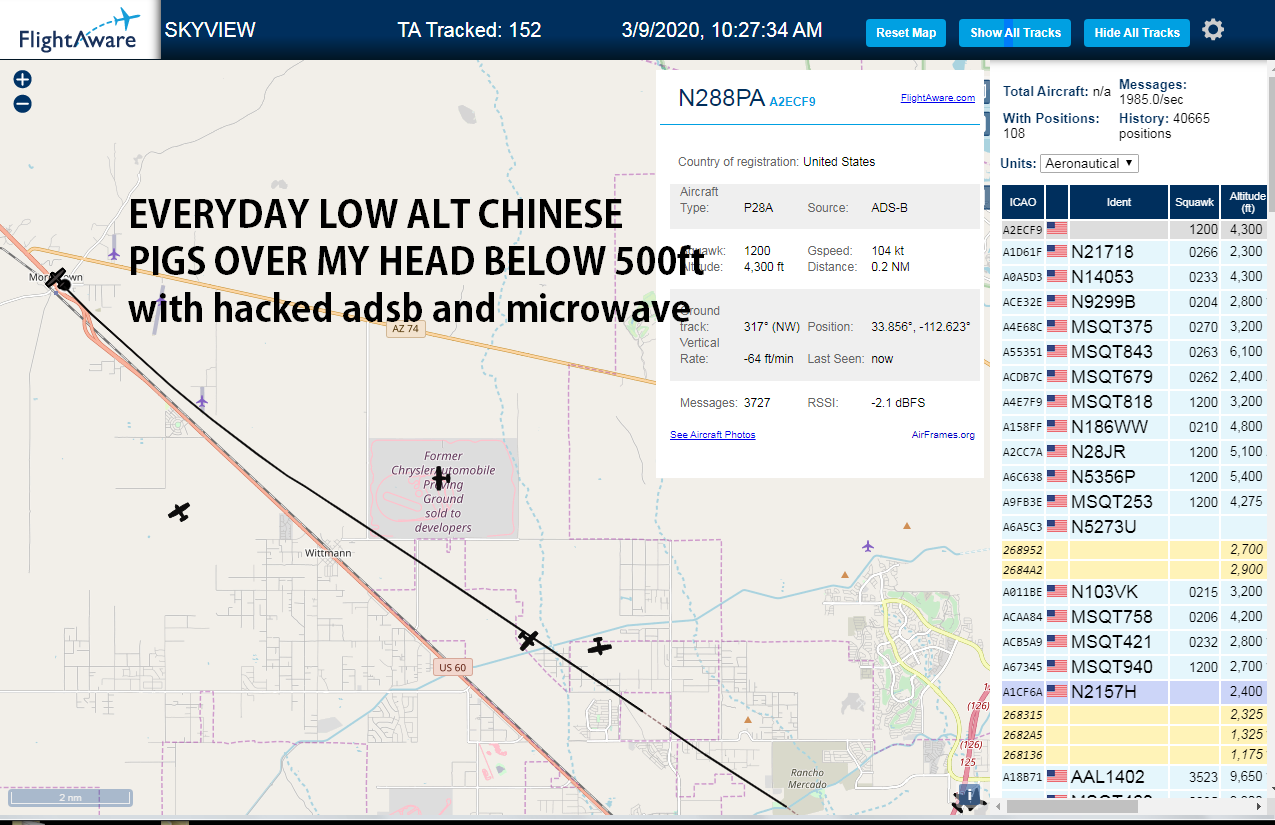The height and width of the screenshot is (825, 1275).
Task: Select the N103VK aircraft row
Action: (1135, 591)
